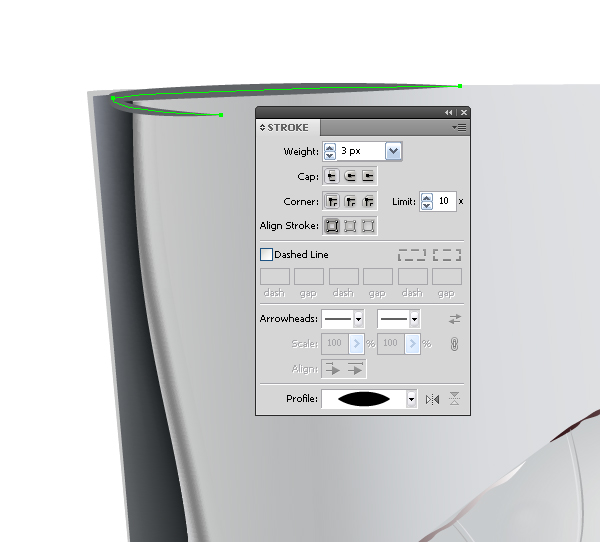Click the first dash input field
This screenshot has height=542, width=600.
275,276
